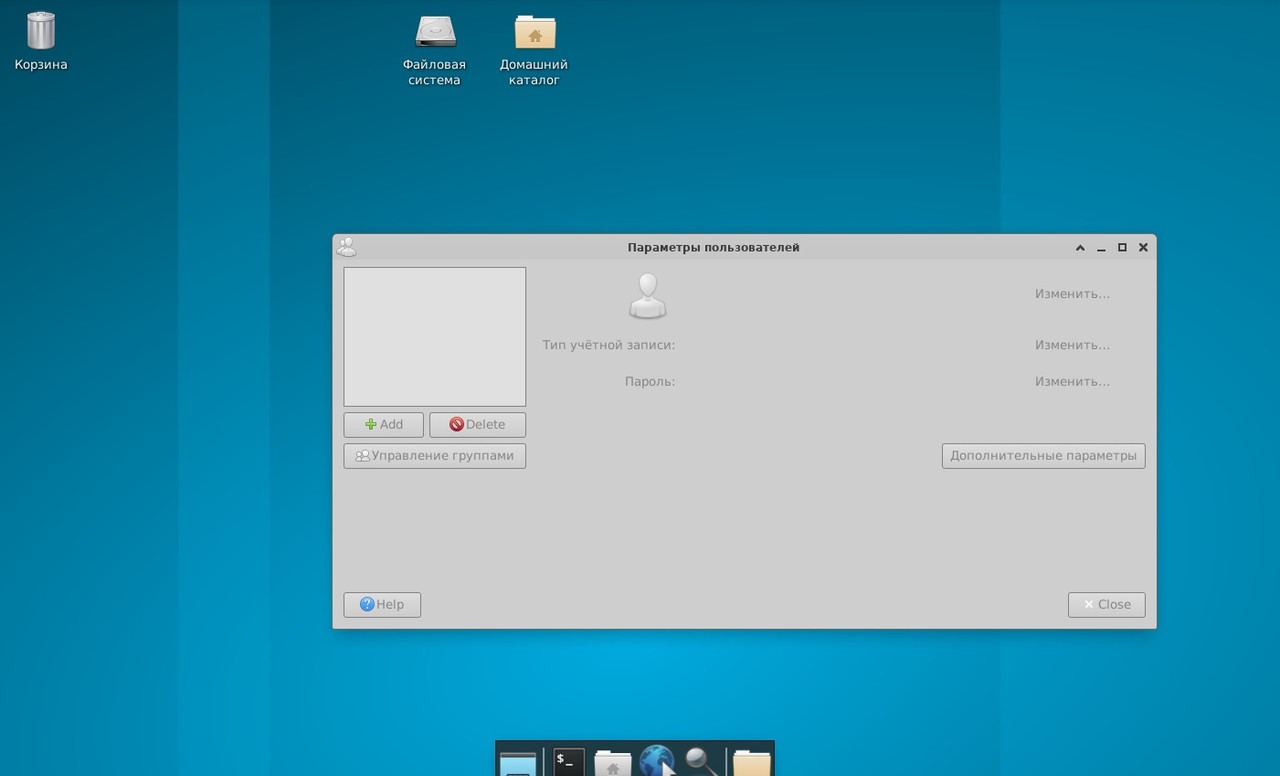The height and width of the screenshot is (776, 1280).
Task: Click the users icon in the title bar
Action: tap(346, 247)
